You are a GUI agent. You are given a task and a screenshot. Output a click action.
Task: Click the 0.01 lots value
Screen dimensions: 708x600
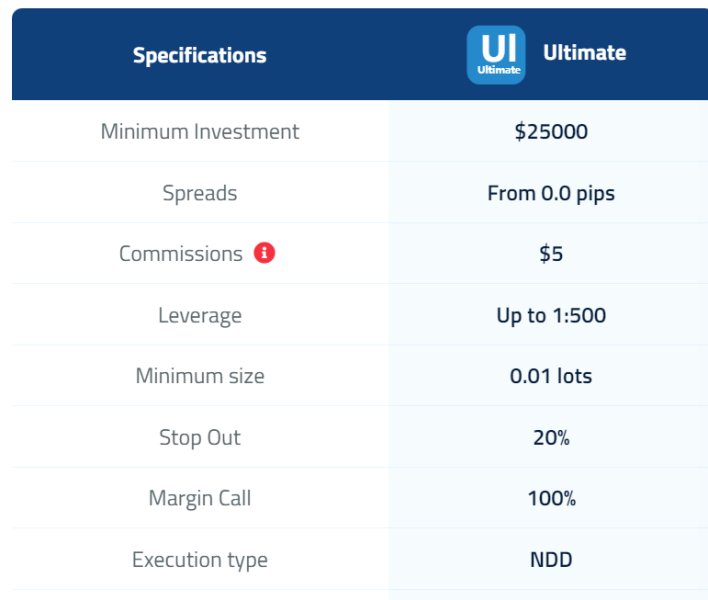[551, 377]
